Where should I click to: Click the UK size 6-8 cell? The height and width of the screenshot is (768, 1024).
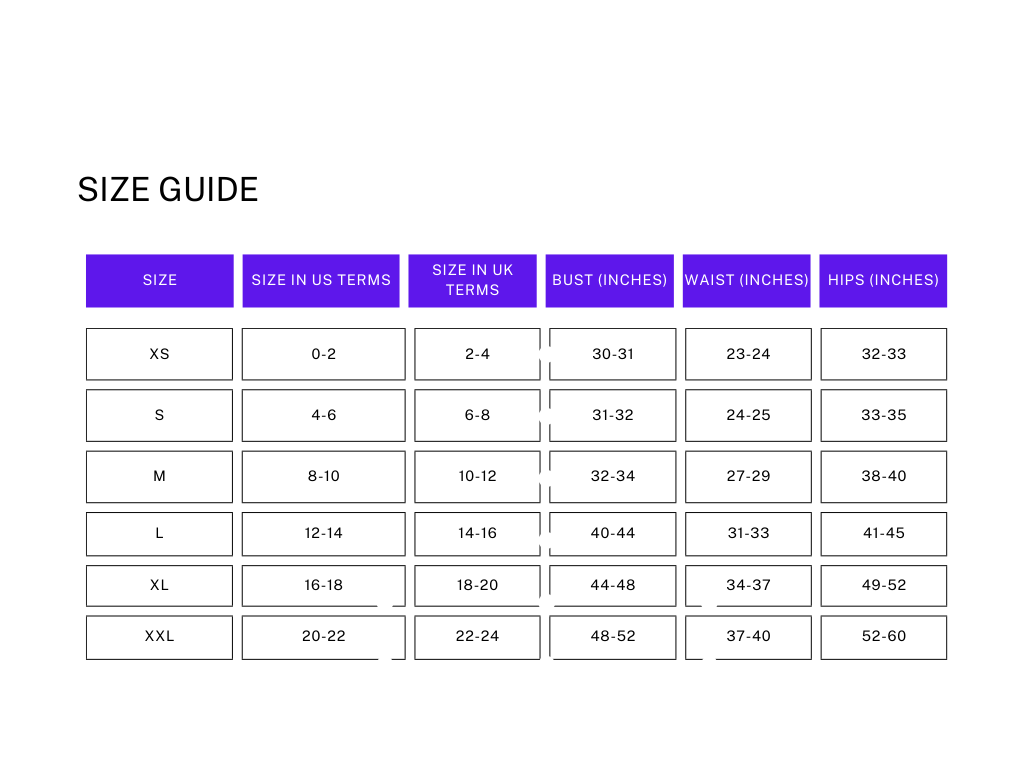pyautogui.click(x=478, y=416)
